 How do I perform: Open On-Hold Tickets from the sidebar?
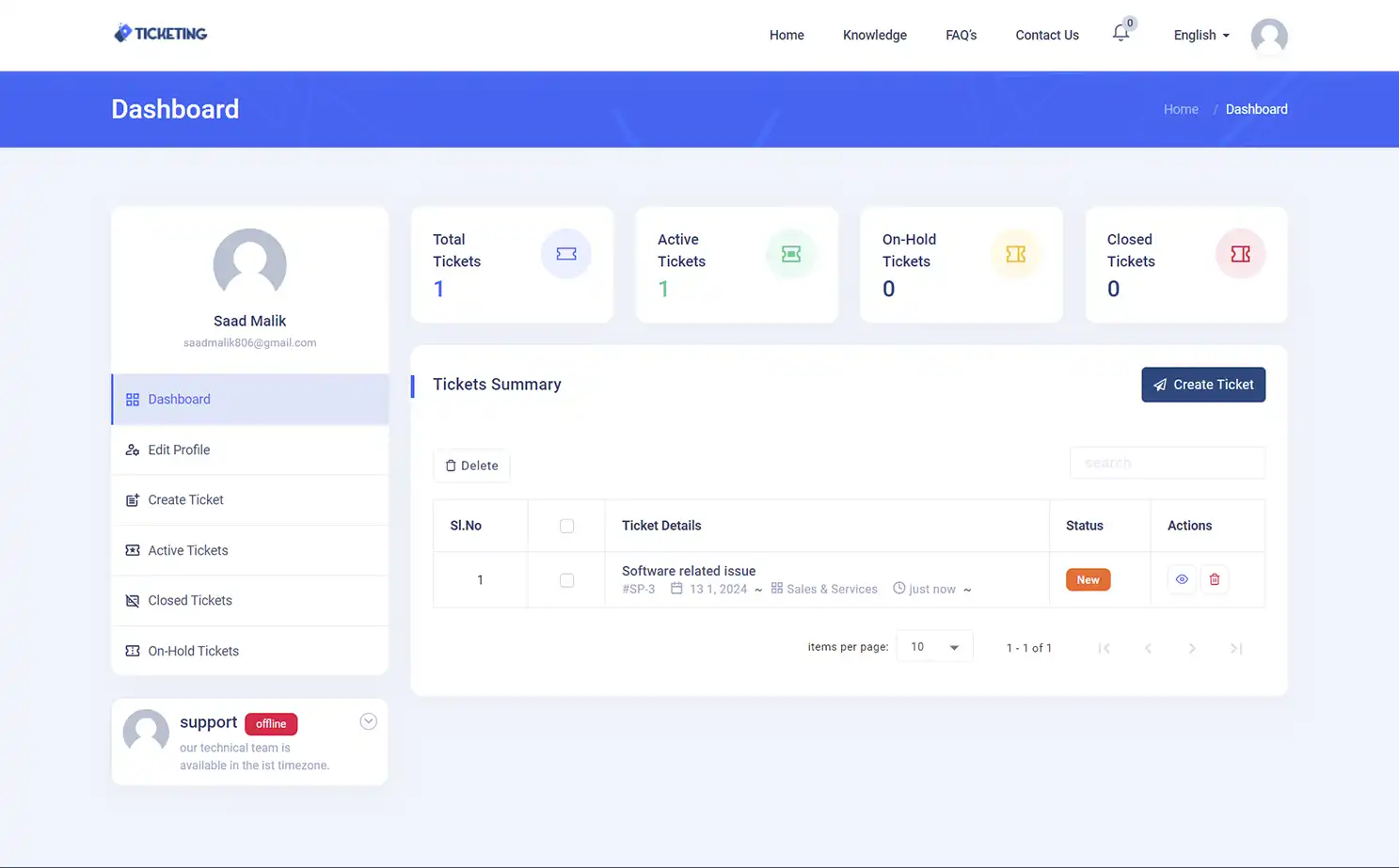click(x=193, y=650)
